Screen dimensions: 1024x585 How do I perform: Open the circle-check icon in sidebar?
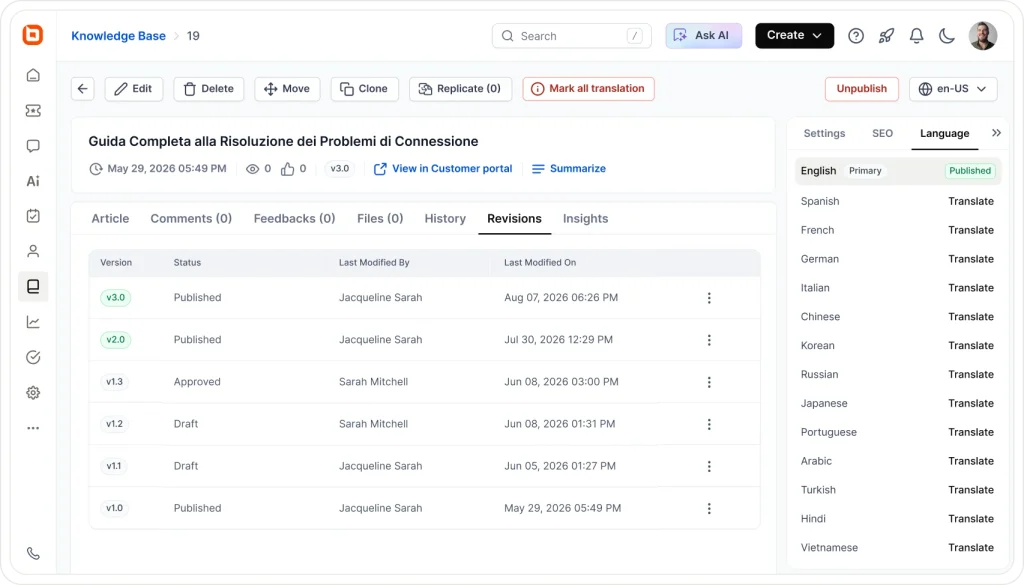click(33, 357)
